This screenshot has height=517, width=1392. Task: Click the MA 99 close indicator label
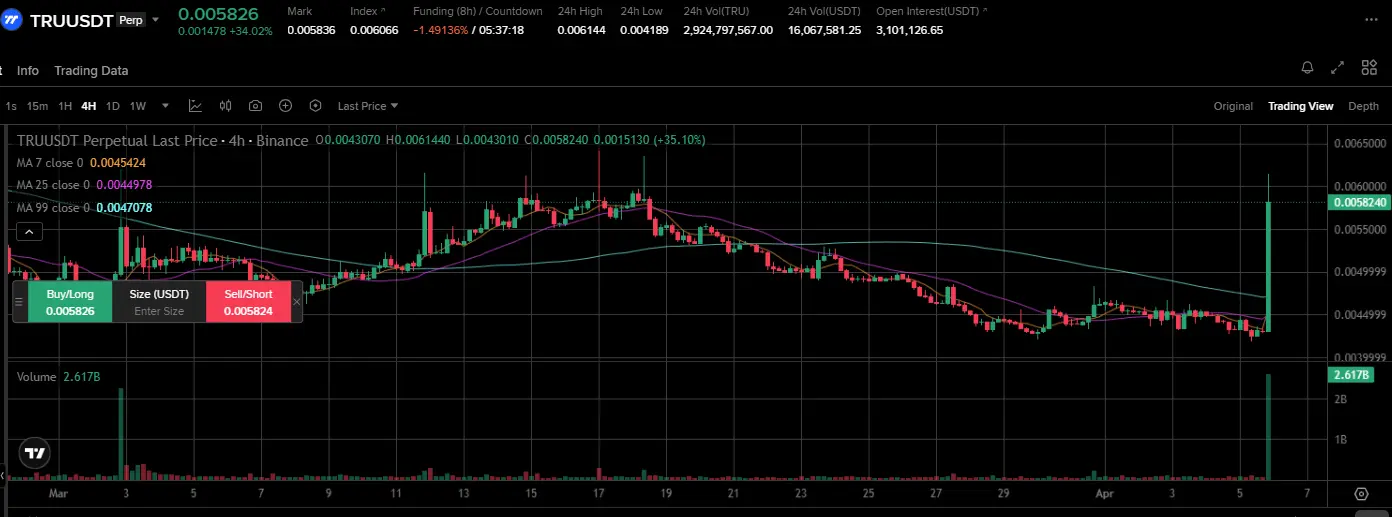85,208
